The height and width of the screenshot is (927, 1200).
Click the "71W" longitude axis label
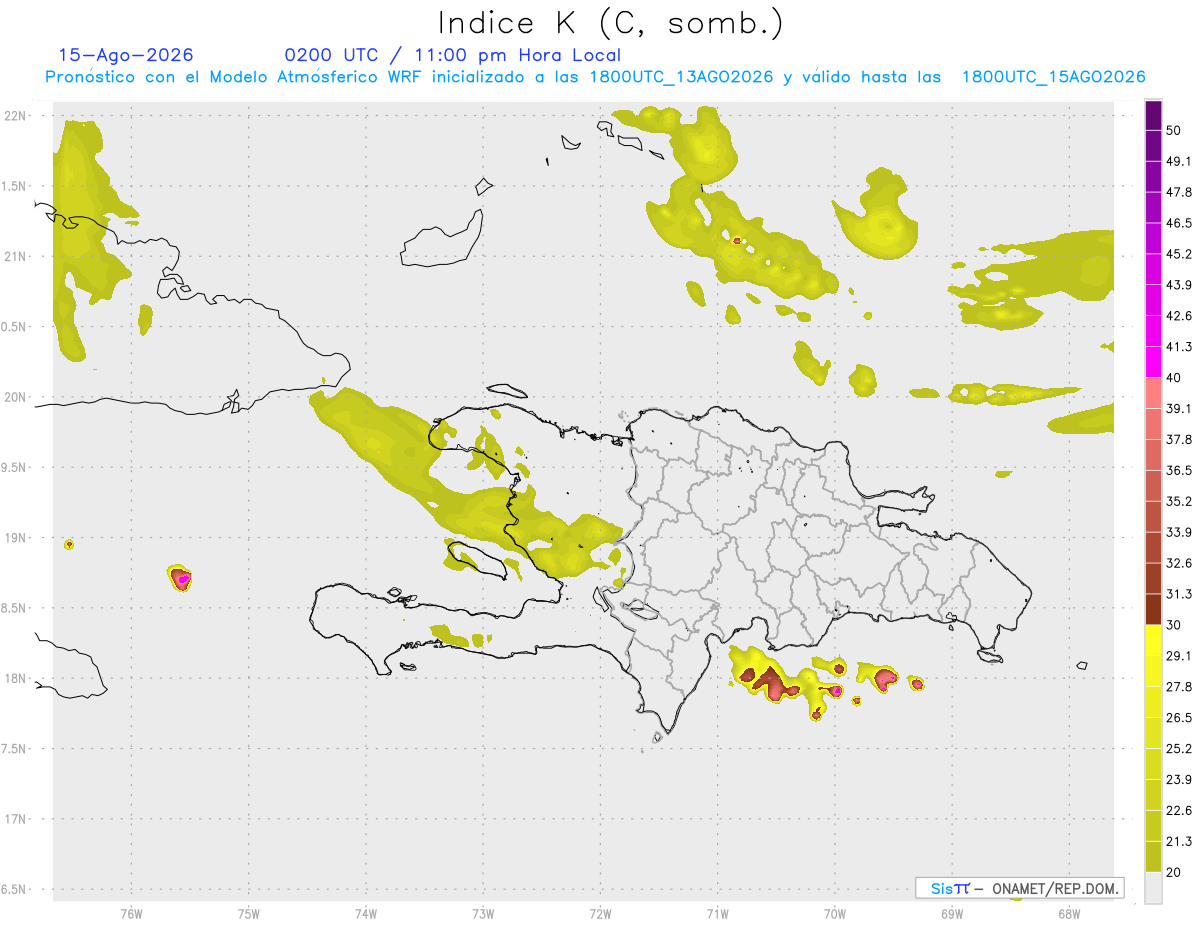717,913
